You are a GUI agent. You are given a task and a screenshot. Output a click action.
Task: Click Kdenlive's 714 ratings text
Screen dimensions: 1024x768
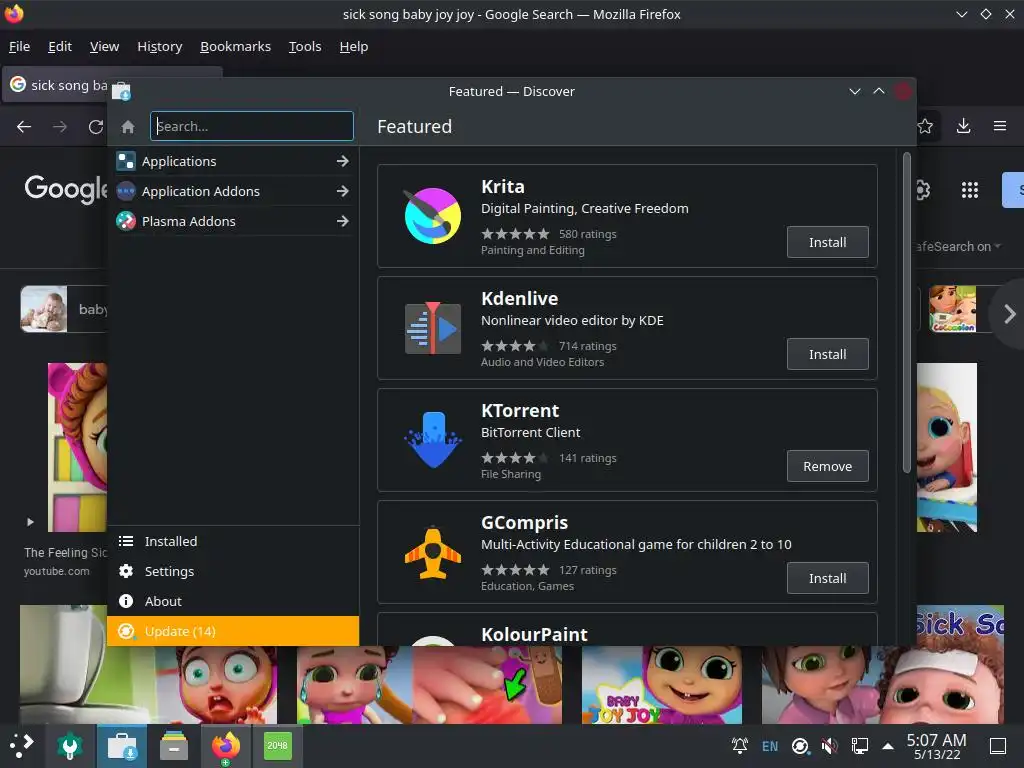tap(587, 346)
